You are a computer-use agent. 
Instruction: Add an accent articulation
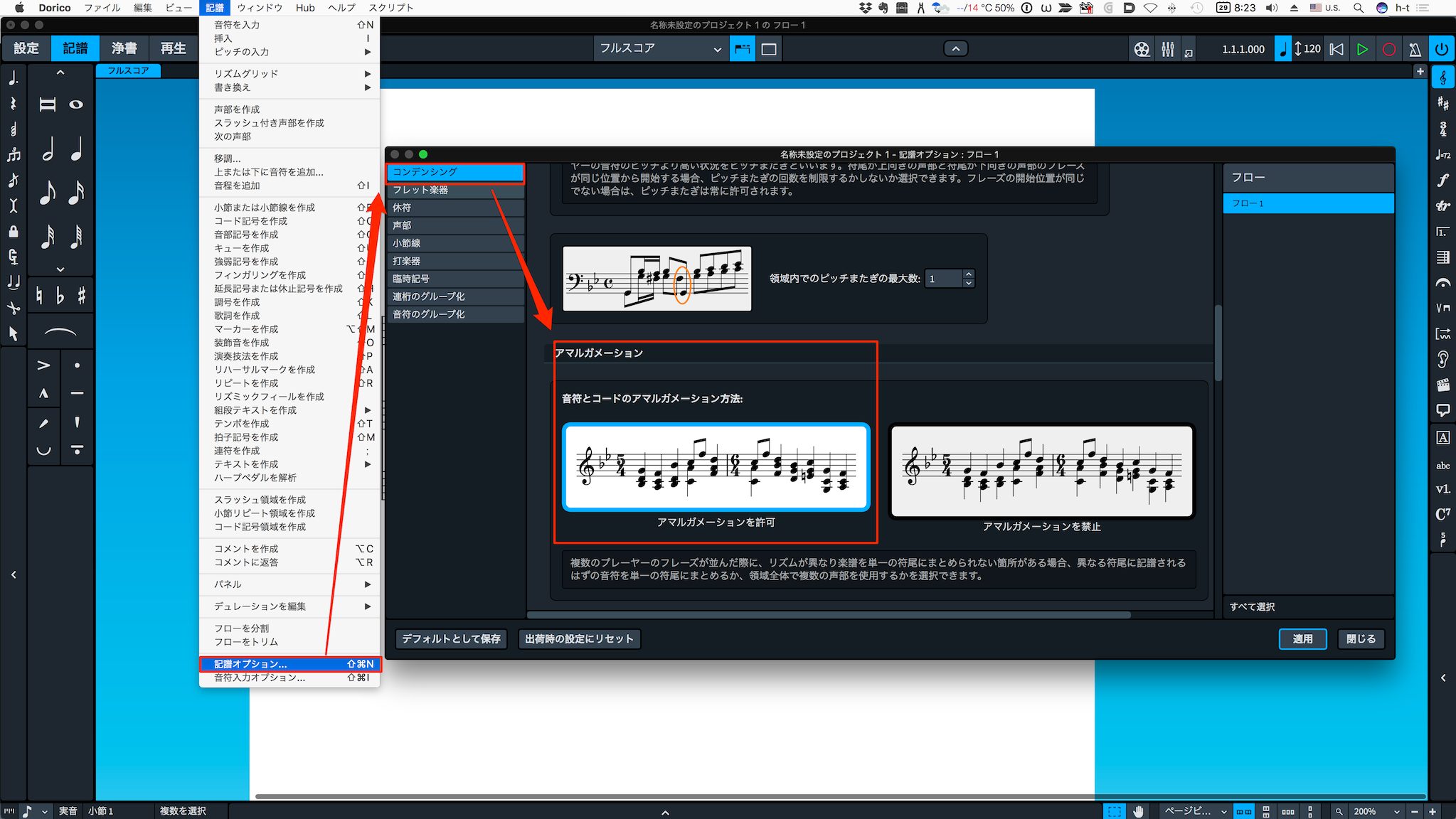(x=43, y=365)
